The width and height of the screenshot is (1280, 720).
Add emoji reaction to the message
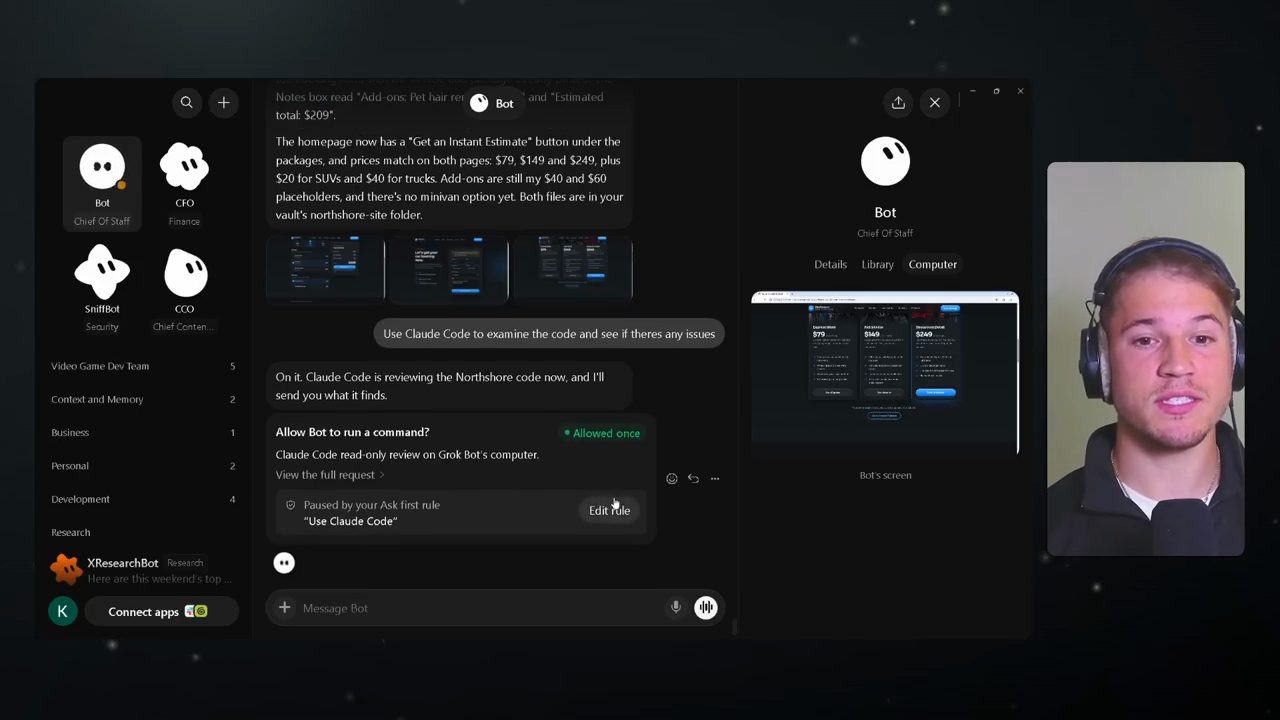pyautogui.click(x=672, y=479)
